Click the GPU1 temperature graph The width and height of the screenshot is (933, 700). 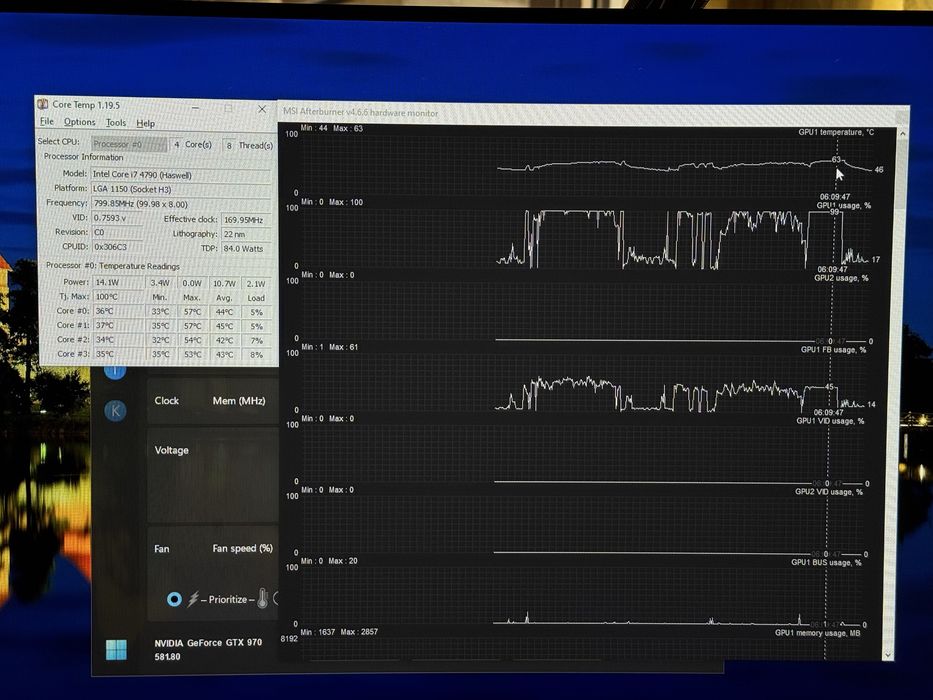coord(586,164)
